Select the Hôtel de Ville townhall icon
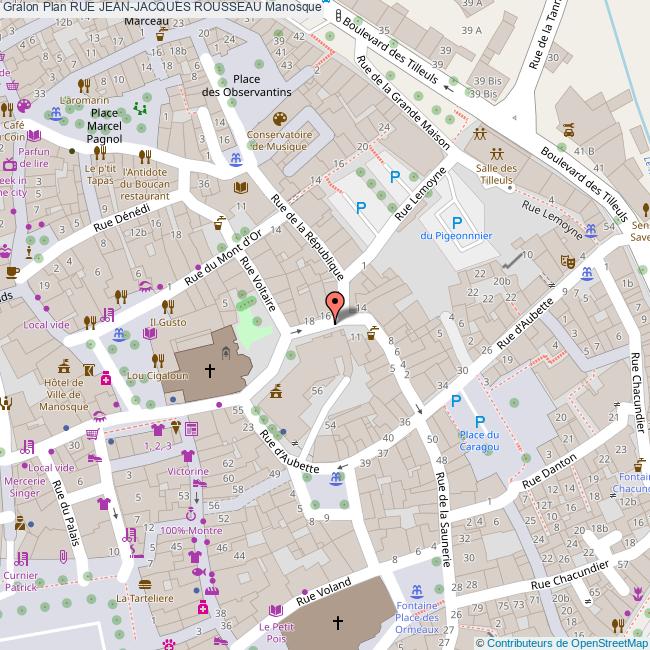Image resolution: width=650 pixels, height=650 pixels. point(65,364)
